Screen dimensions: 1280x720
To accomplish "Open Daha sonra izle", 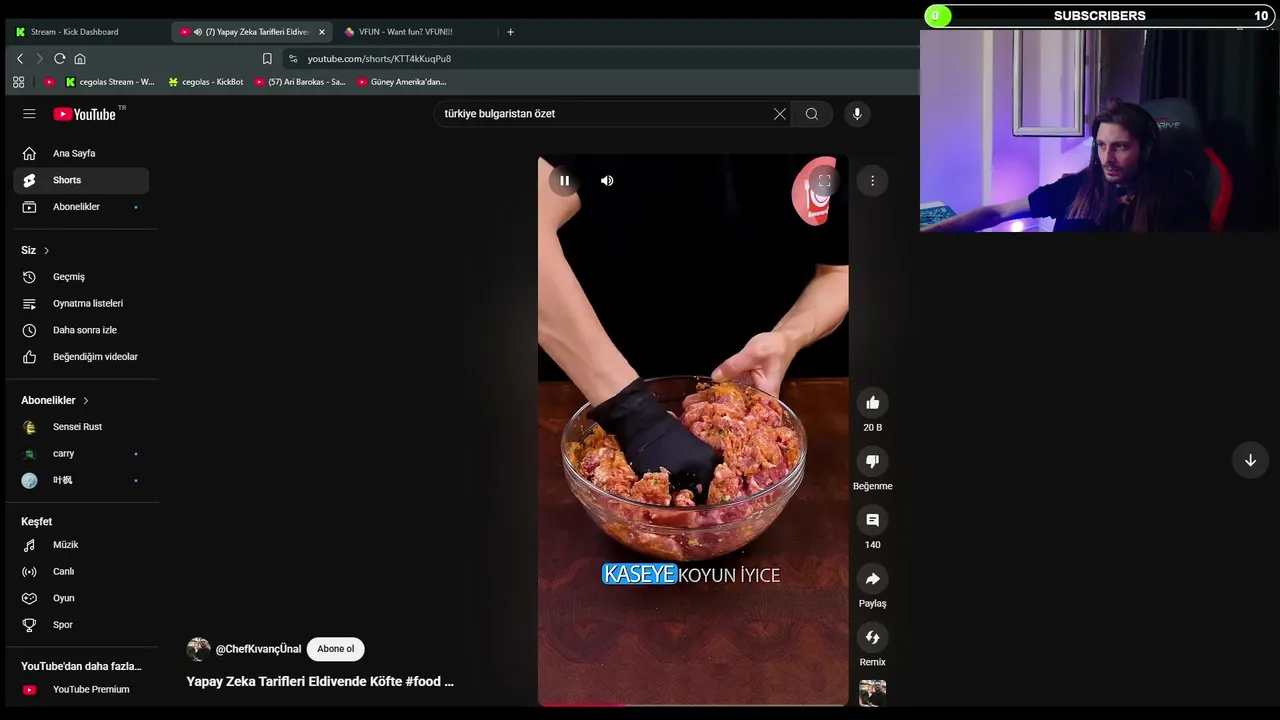I will (81, 330).
